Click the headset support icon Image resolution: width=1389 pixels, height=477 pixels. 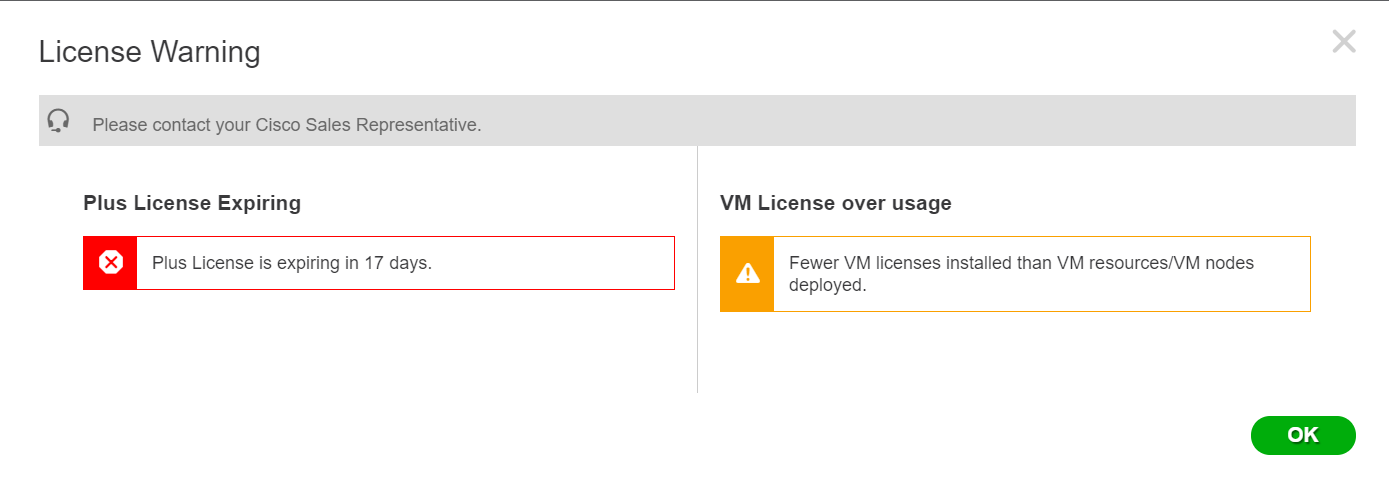(59, 121)
